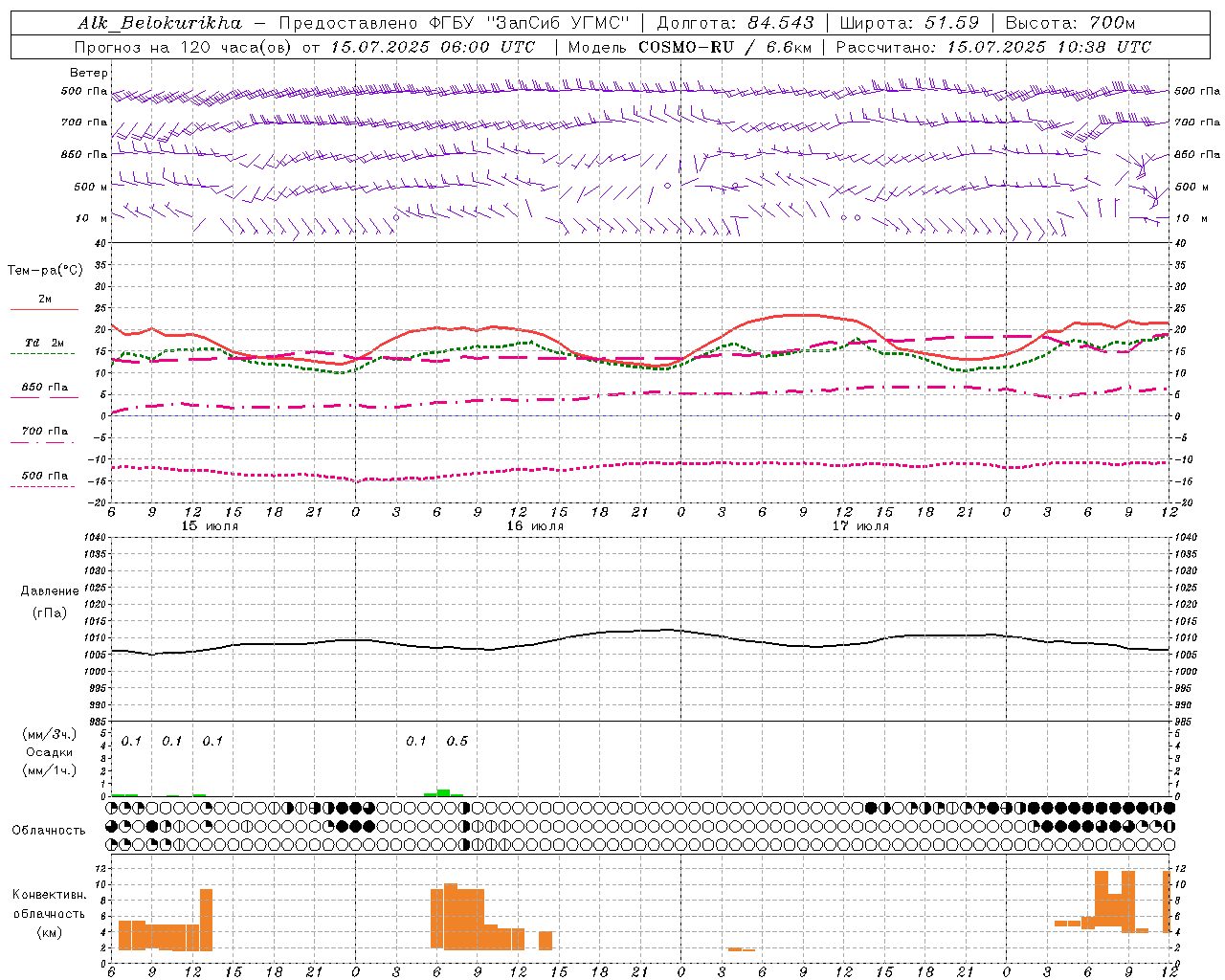Click the 0.5 precipitation amount value

click(x=457, y=742)
